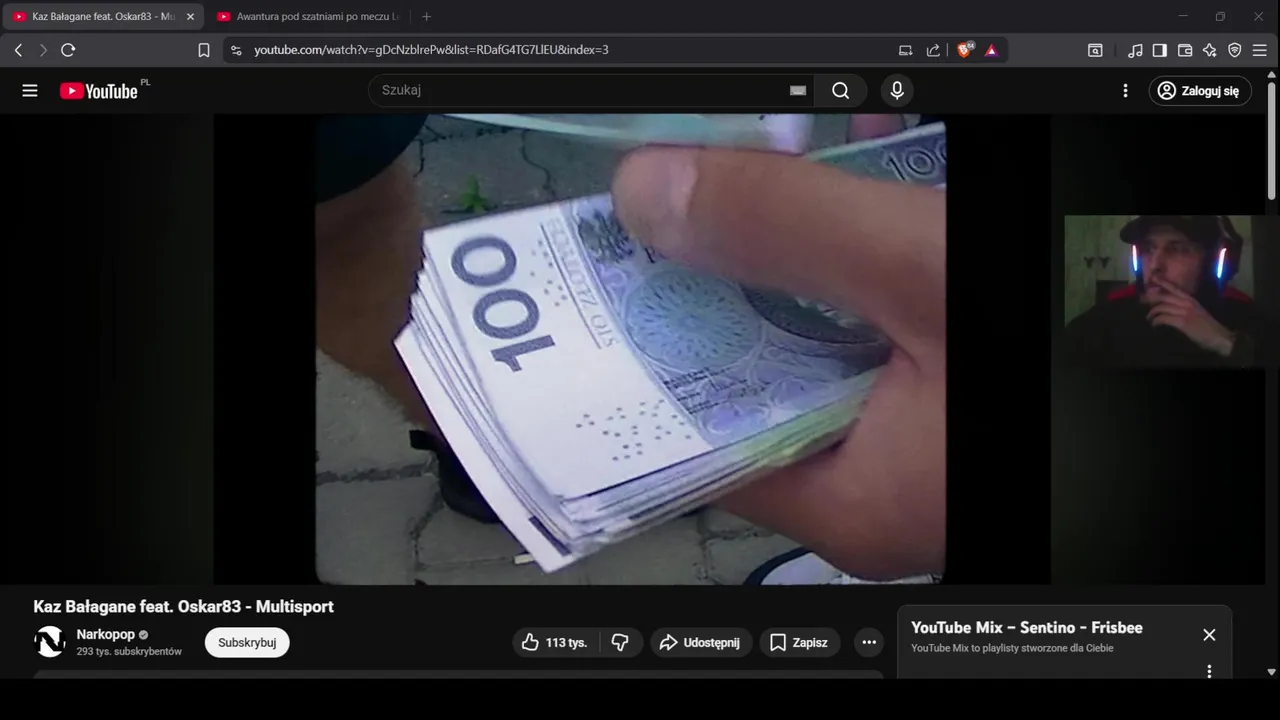Dislike the video with thumbs down
The height and width of the screenshot is (720, 1280).
click(x=620, y=643)
